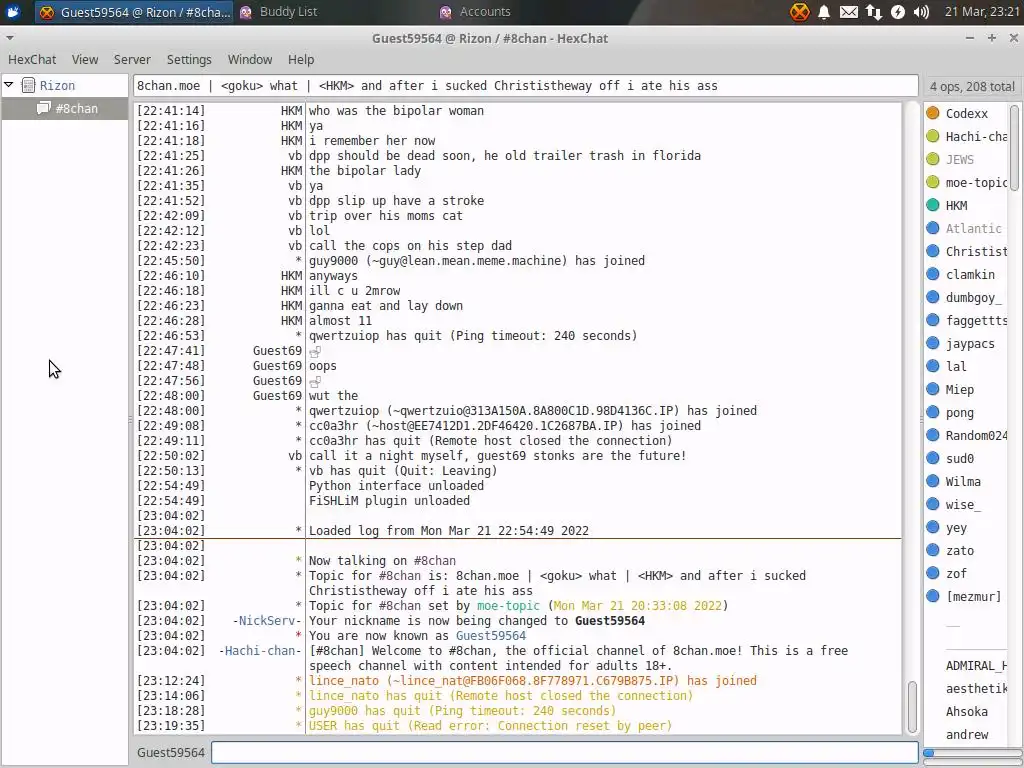Open the View menu
Screen dimensions: 1024x768
point(85,59)
